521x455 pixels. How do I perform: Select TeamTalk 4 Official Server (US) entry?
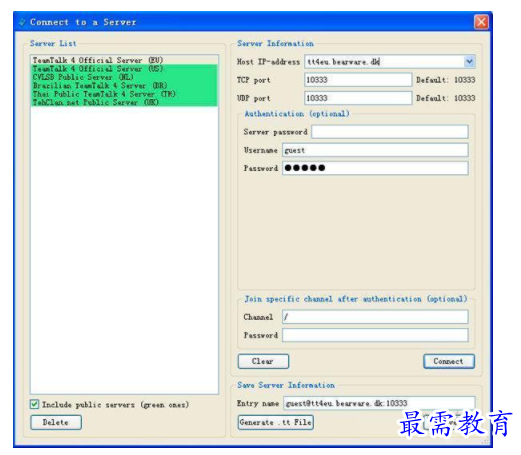(124, 69)
